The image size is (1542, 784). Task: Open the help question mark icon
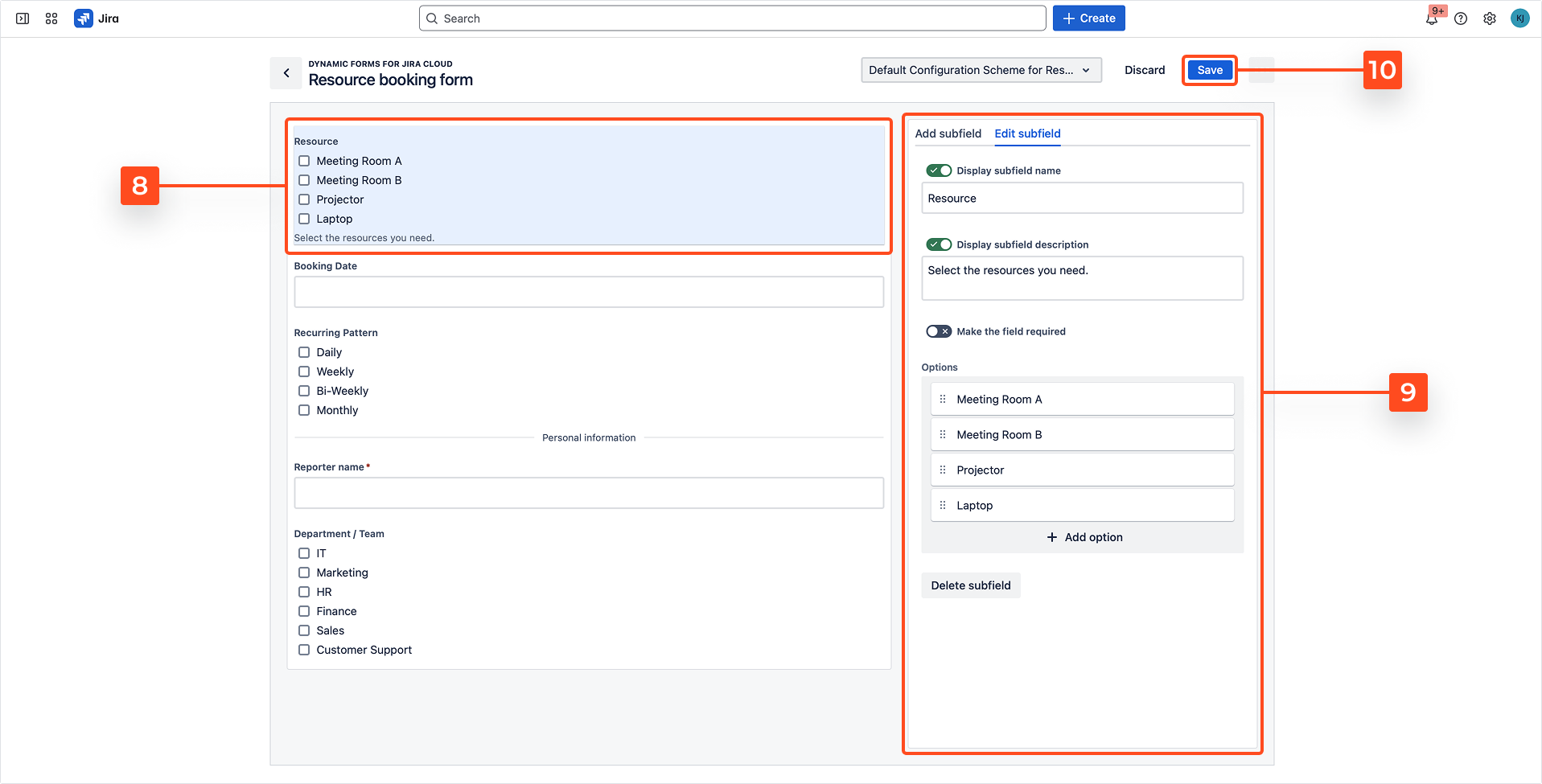1461,18
